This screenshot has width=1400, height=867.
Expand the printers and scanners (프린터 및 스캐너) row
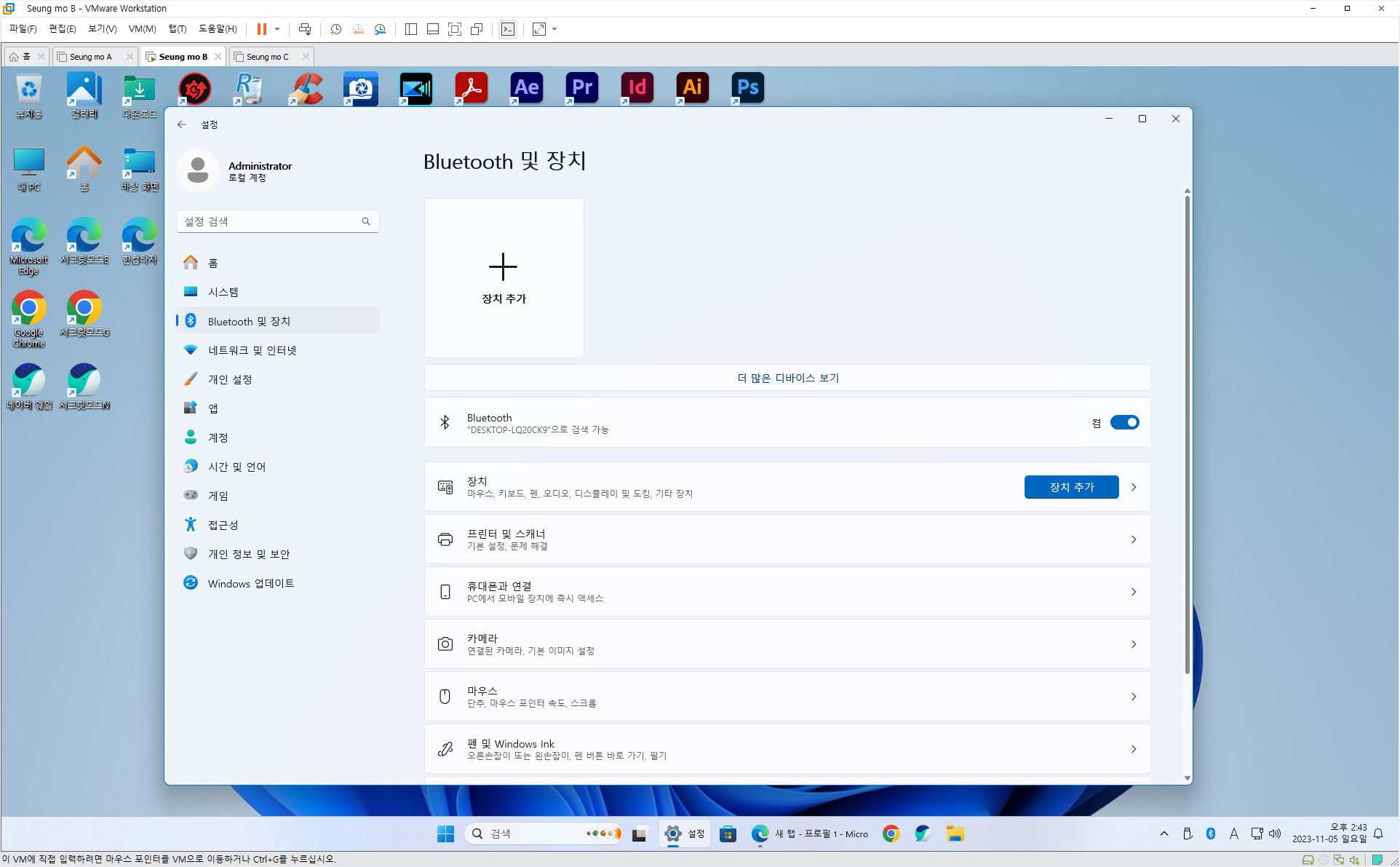click(787, 539)
